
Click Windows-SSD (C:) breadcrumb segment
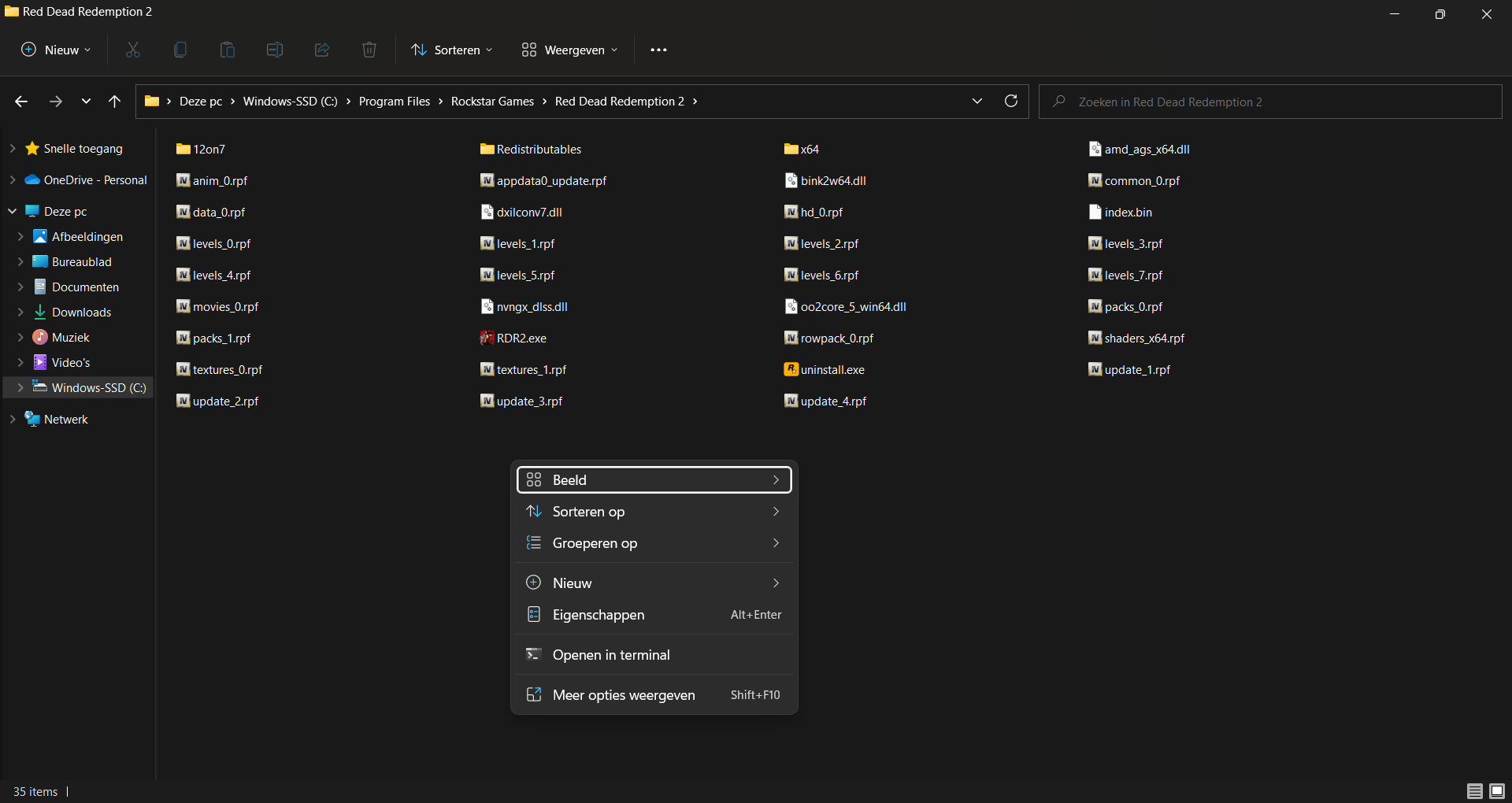290,101
